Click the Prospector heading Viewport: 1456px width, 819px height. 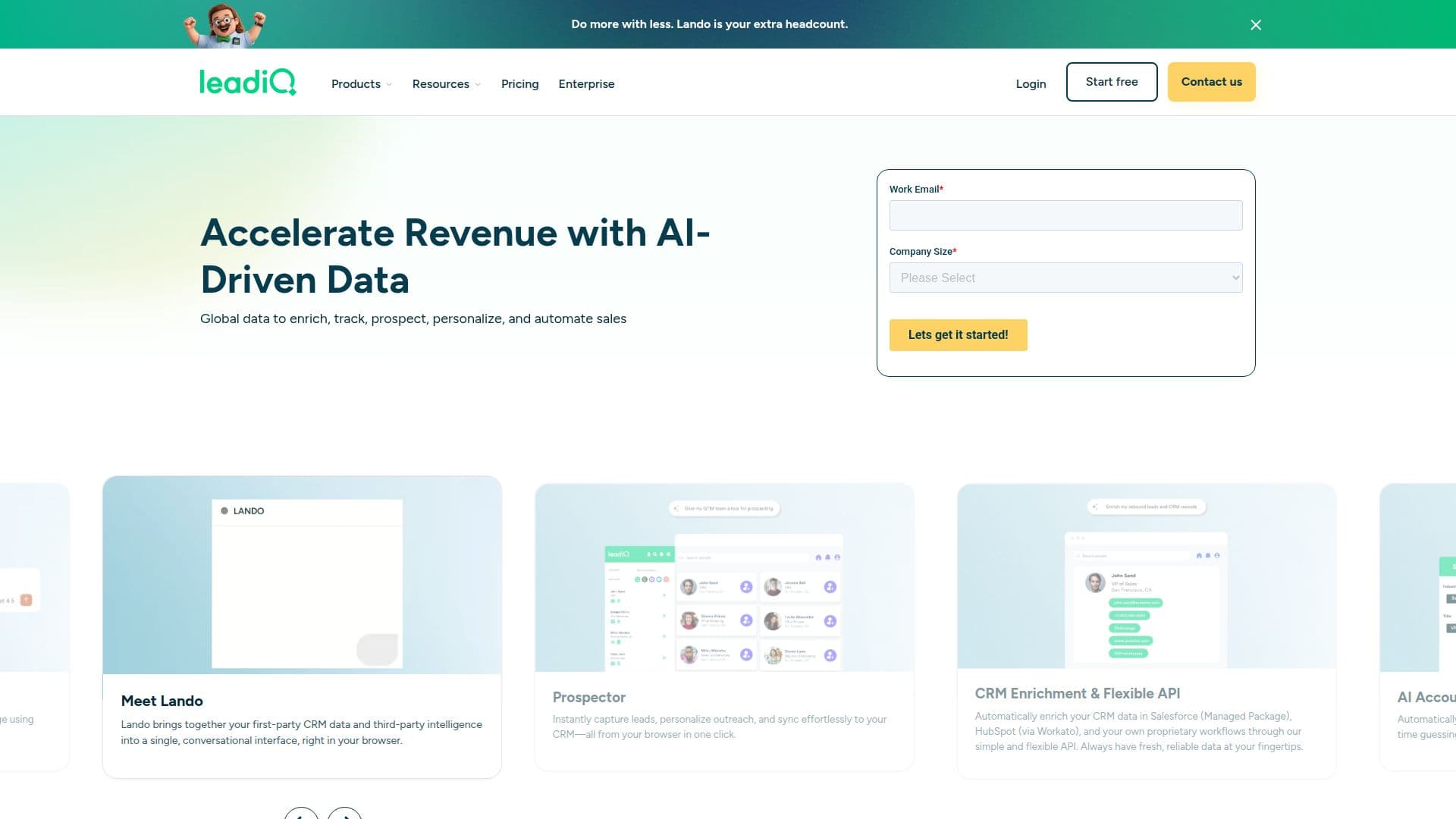click(589, 698)
